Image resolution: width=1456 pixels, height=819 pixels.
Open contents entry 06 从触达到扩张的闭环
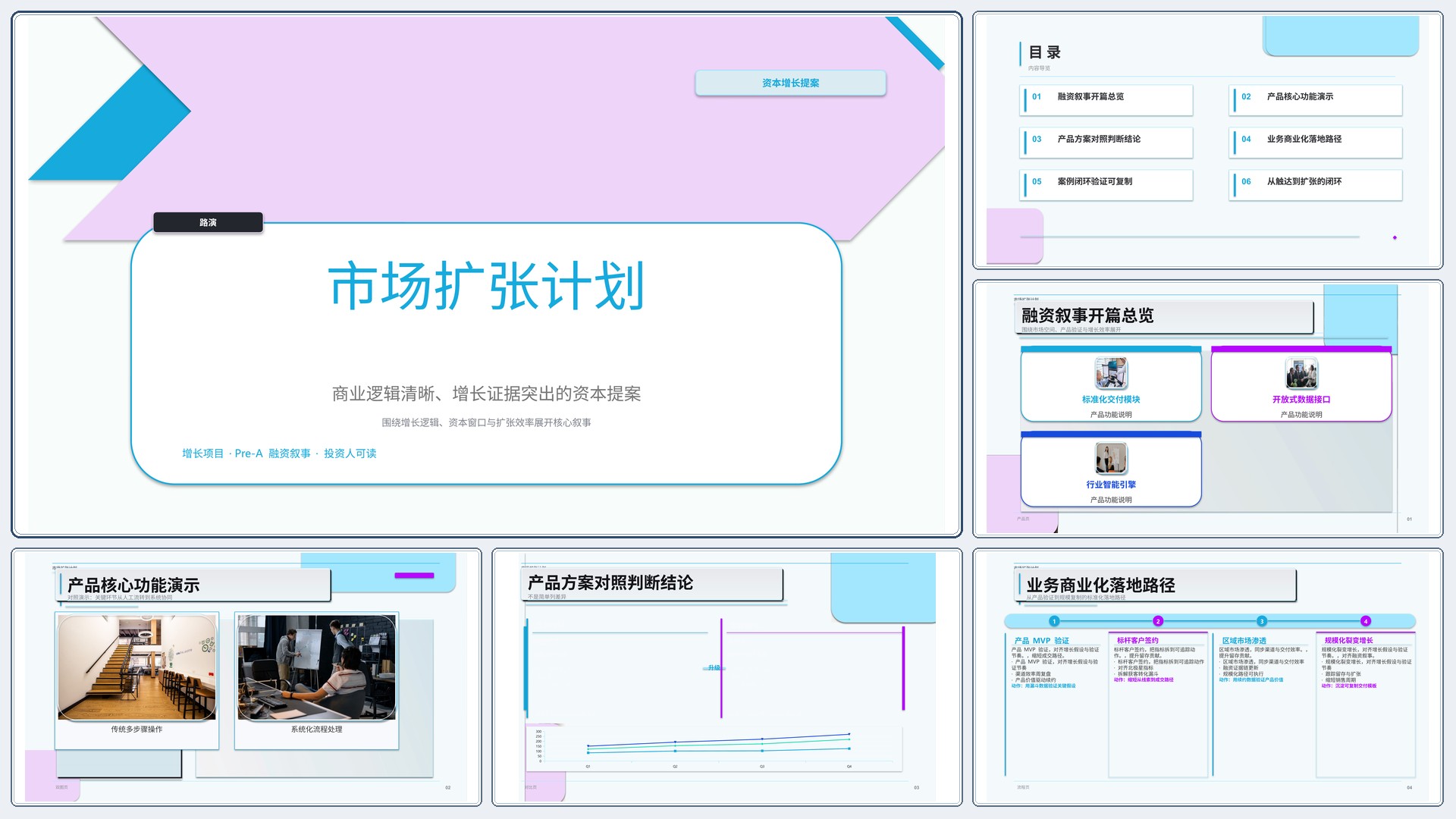coord(1316,185)
